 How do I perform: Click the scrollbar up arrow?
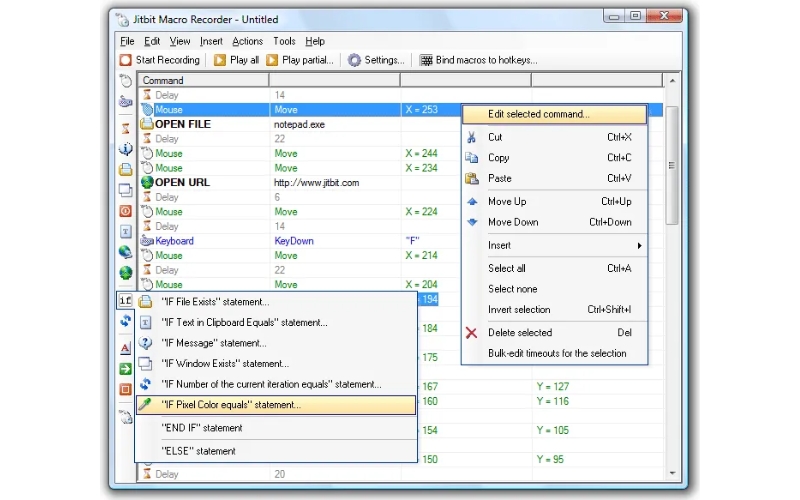coord(672,81)
